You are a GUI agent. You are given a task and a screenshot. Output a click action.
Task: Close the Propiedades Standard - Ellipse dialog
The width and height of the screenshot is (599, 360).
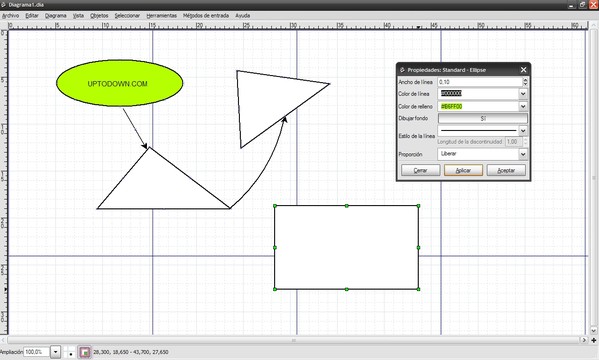click(523, 70)
